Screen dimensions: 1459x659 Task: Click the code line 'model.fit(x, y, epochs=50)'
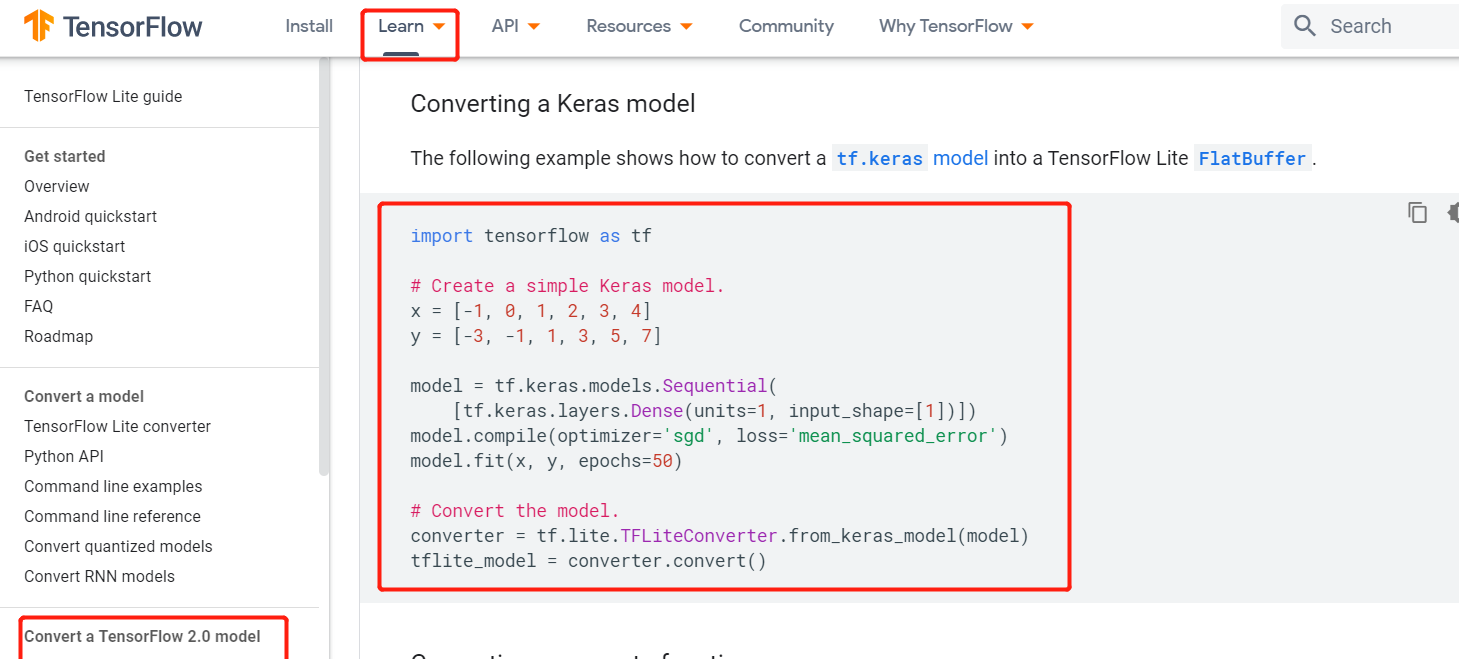click(x=547, y=461)
